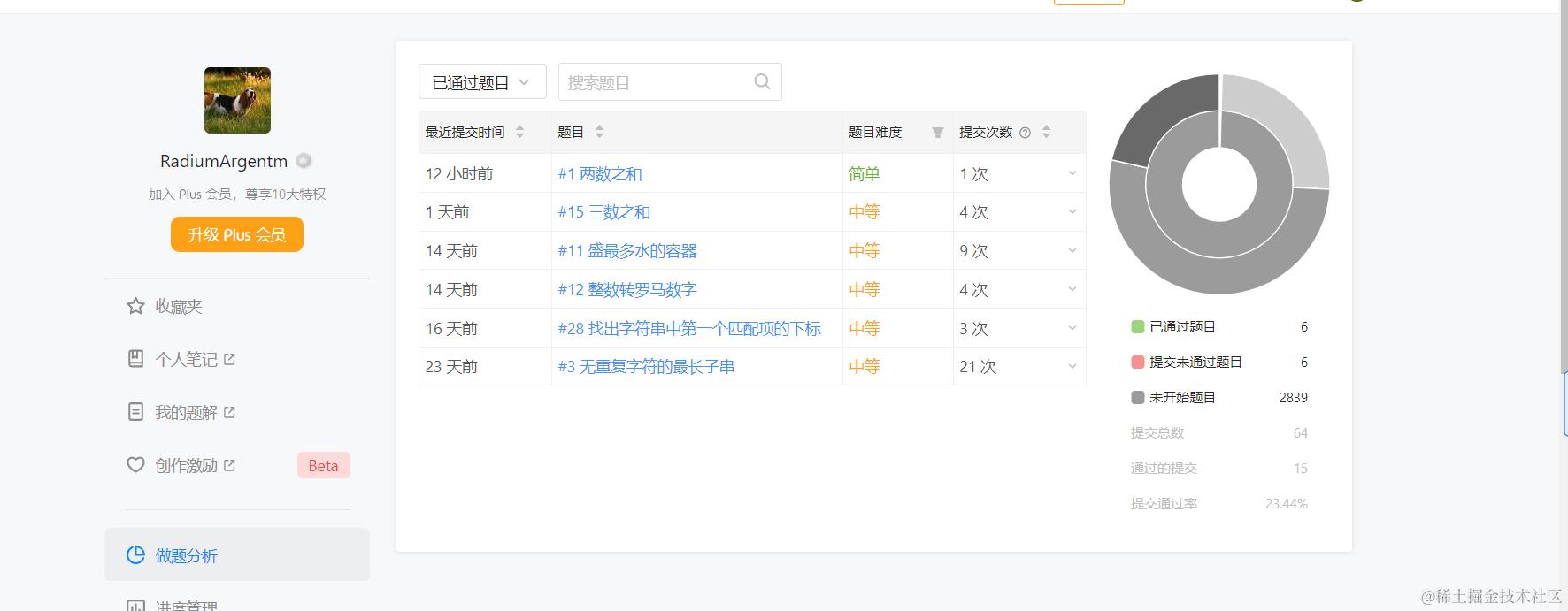Expand the #12 整数转罗马数字 row chevron
The width and height of the screenshot is (1568, 611).
click(x=1072, y=289)
